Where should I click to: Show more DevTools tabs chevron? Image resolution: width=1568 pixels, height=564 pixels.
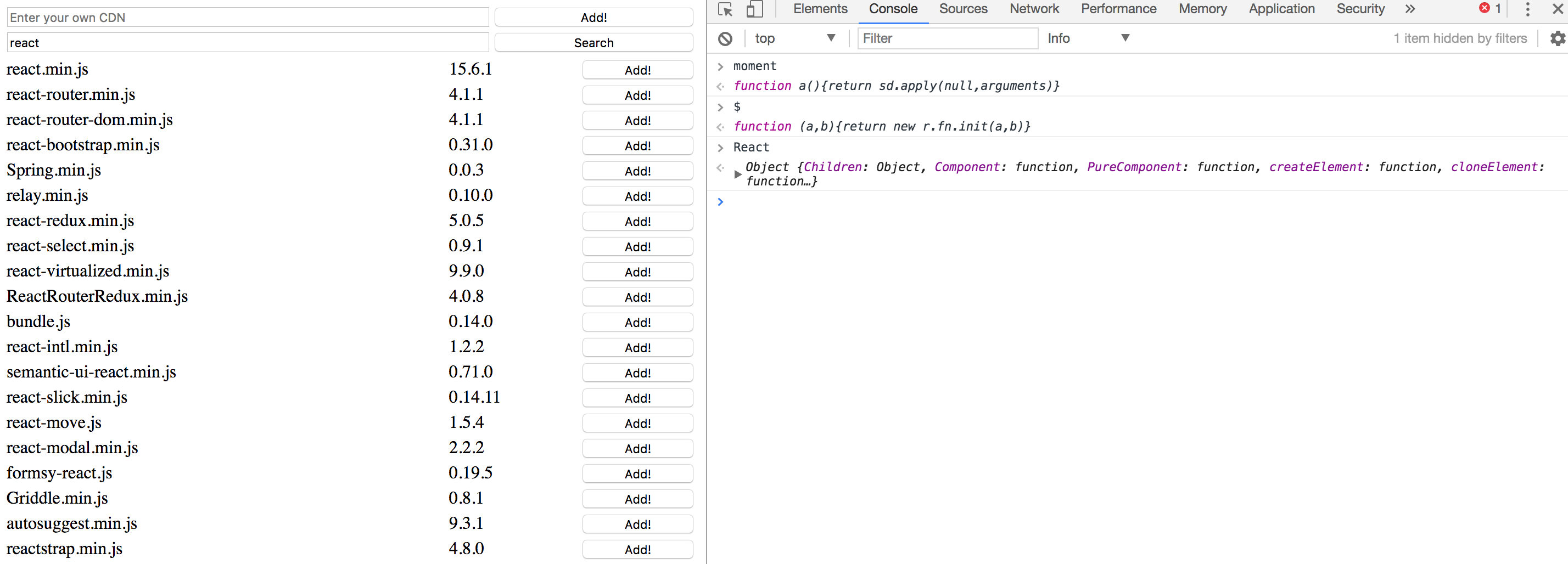click(x=1410, y=9)
